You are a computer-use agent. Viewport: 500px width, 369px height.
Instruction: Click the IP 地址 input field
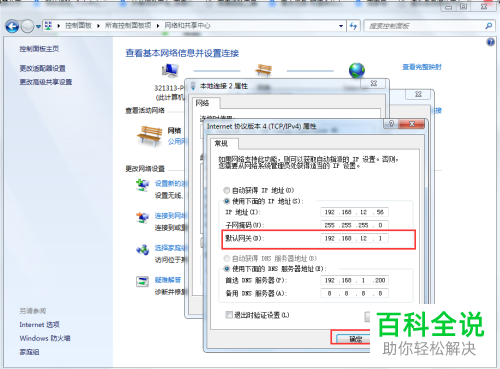pyautogui.click(x=355, y=212)
